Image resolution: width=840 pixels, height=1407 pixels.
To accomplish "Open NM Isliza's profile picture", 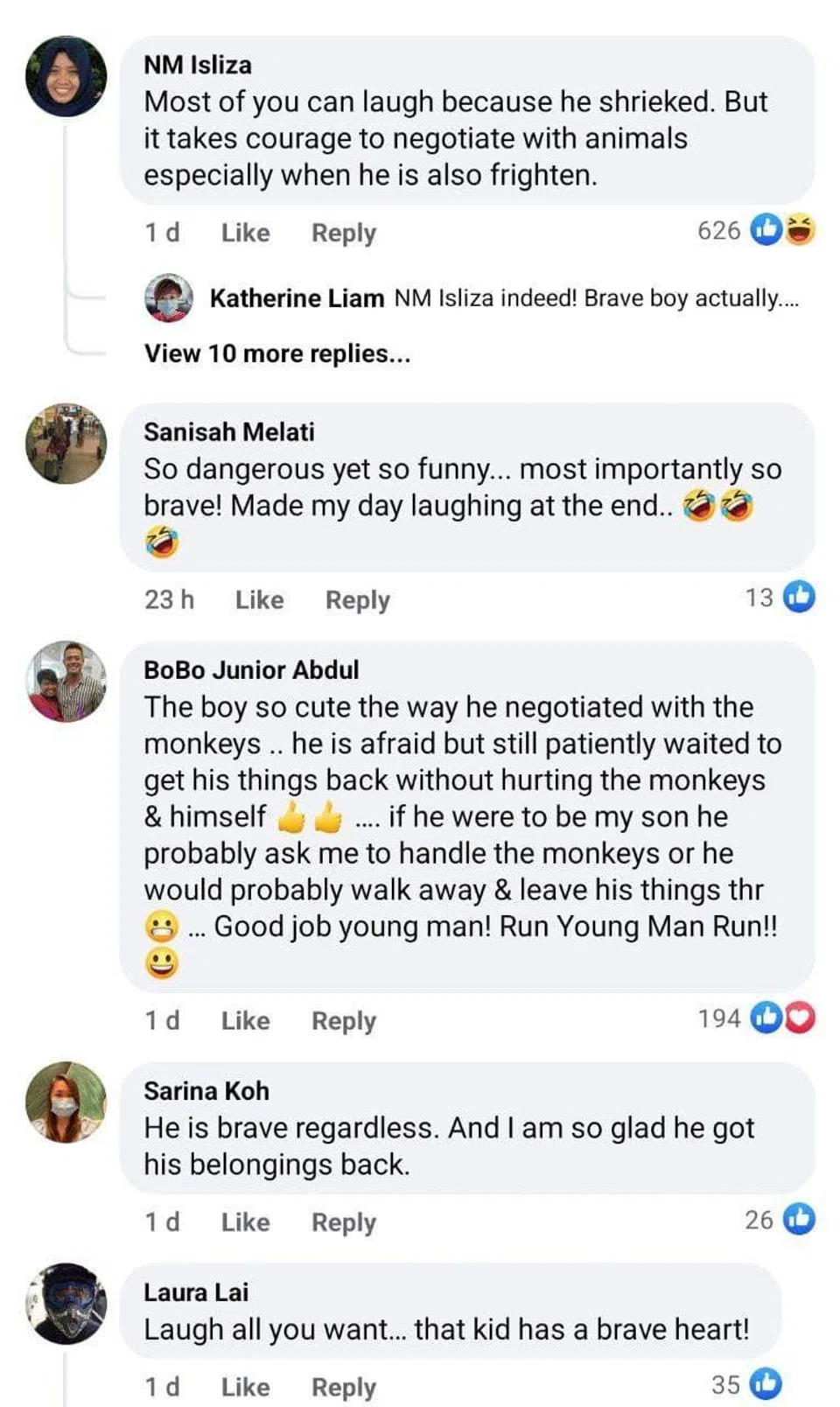I will pyautogui.click(x=66, y=77).
